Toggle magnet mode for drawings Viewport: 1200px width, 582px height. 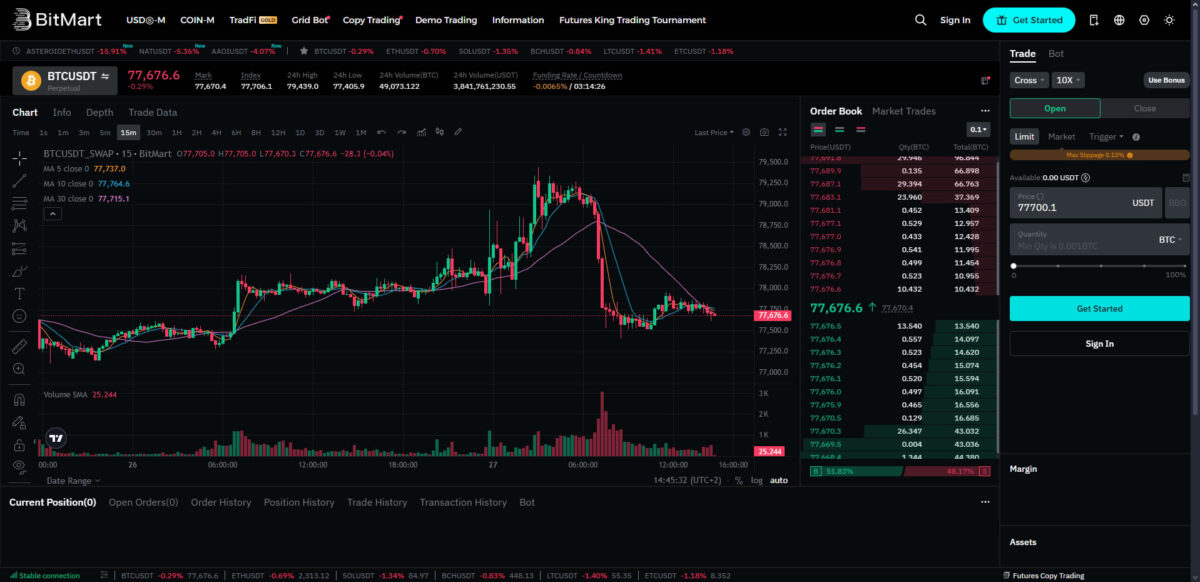tap(19, 399)
